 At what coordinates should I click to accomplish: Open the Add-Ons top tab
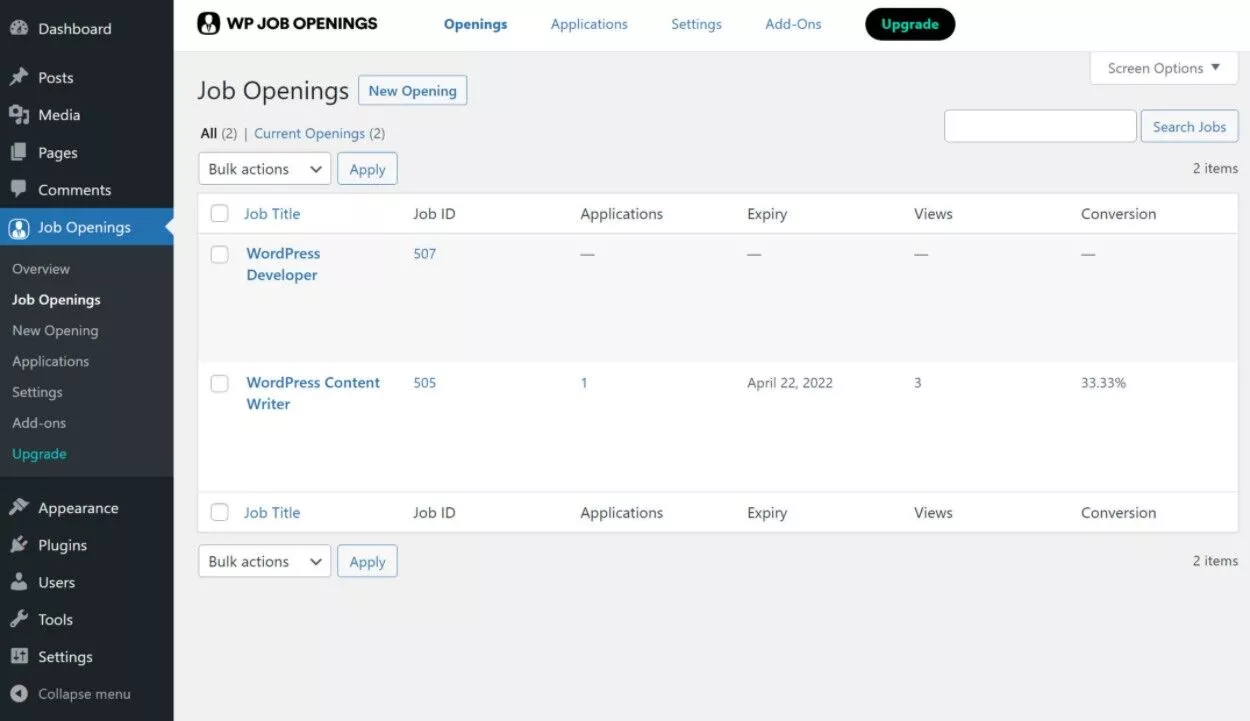793,24
